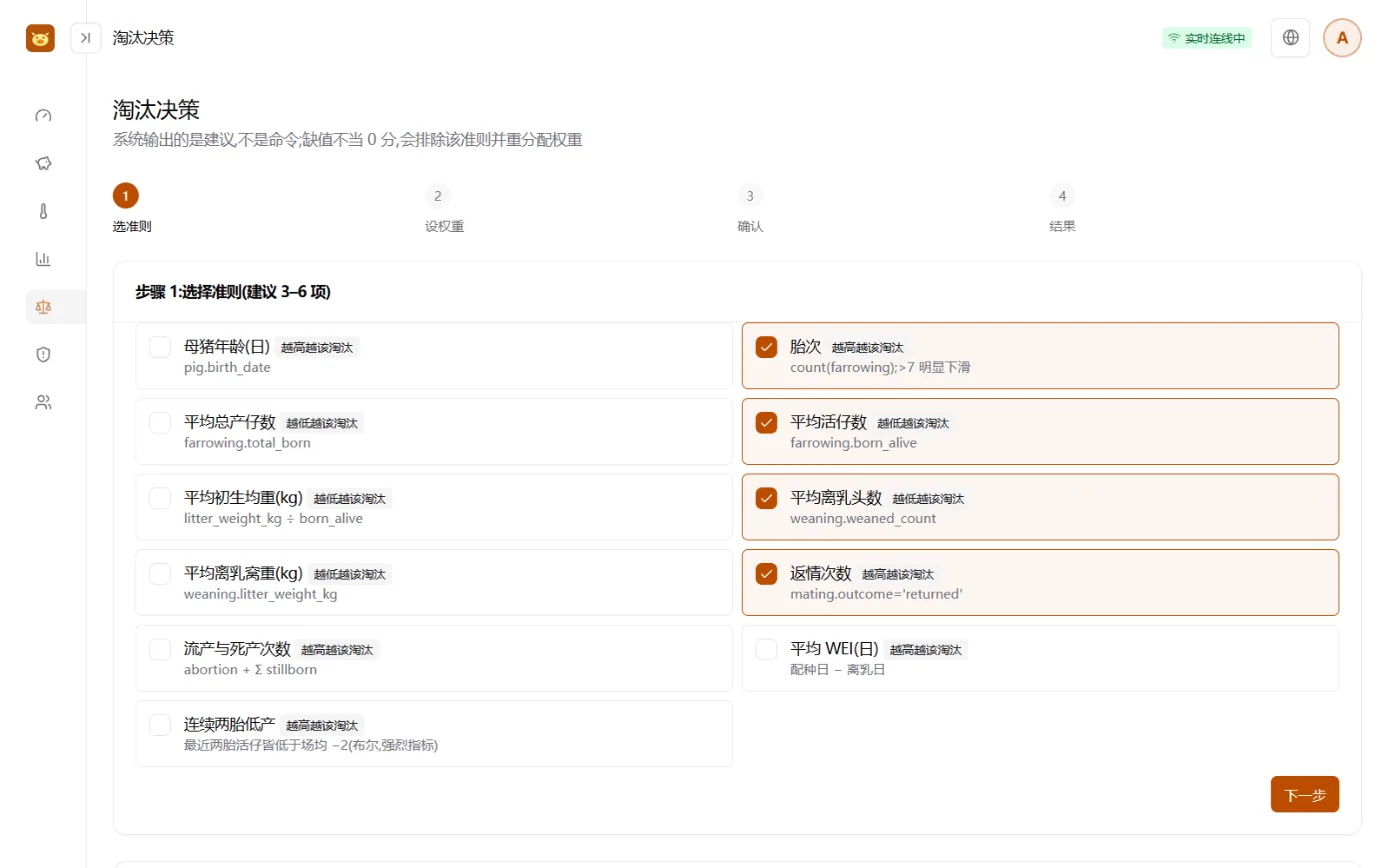
Task: Click the 'pig.birth_date' description text
Action: [227, 367]
